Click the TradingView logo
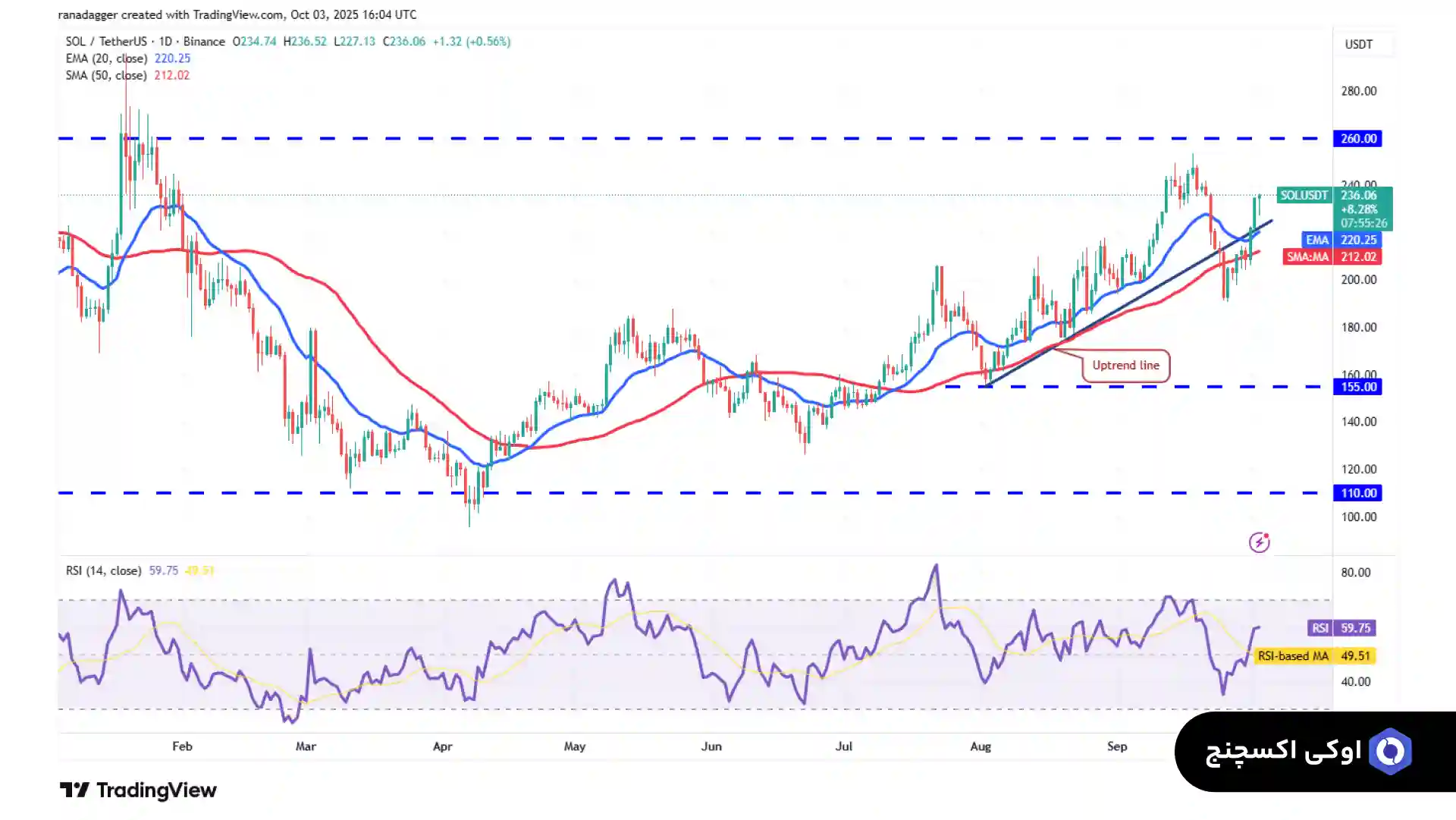The width and height of the screenshot is (1456, 820). pyautogui.click(x=138, y=790)
